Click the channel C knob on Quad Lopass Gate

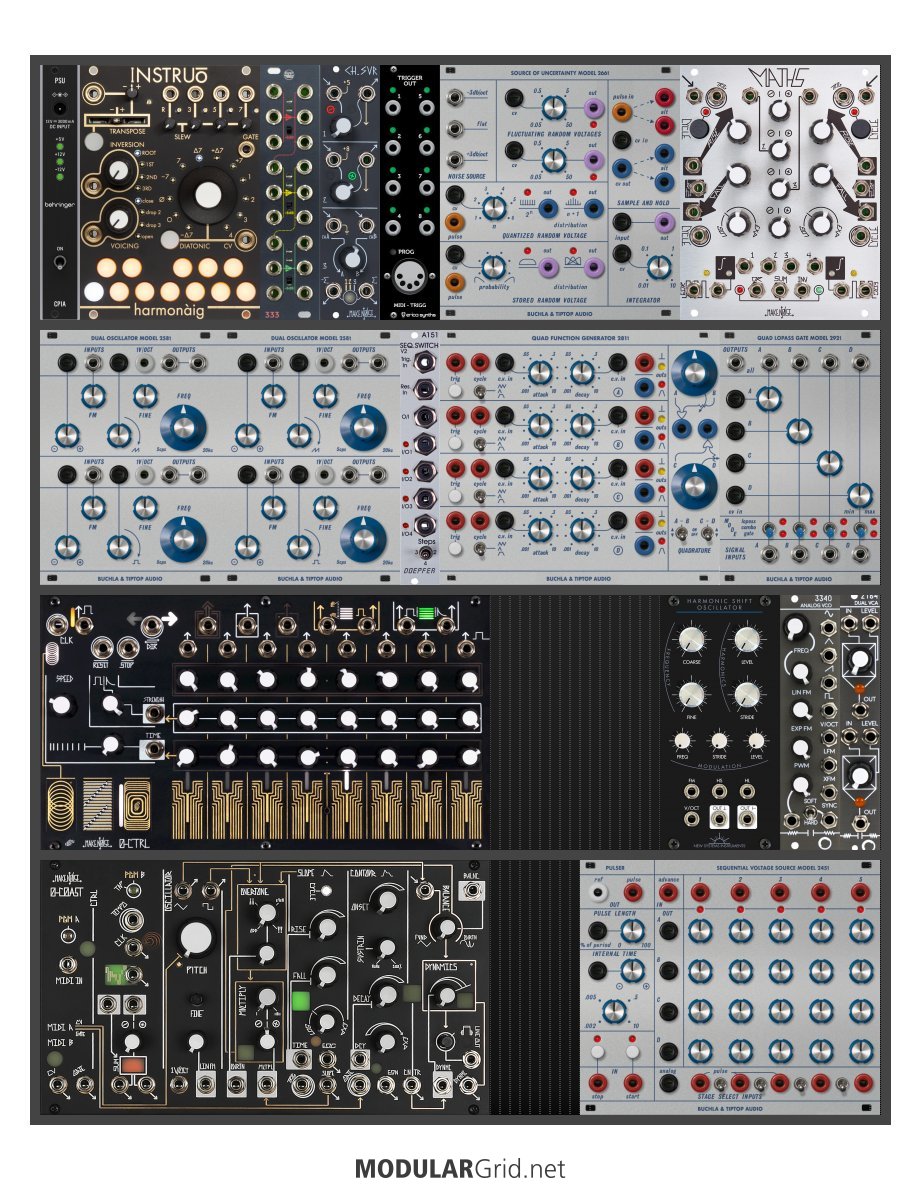[x=829, y=462]
